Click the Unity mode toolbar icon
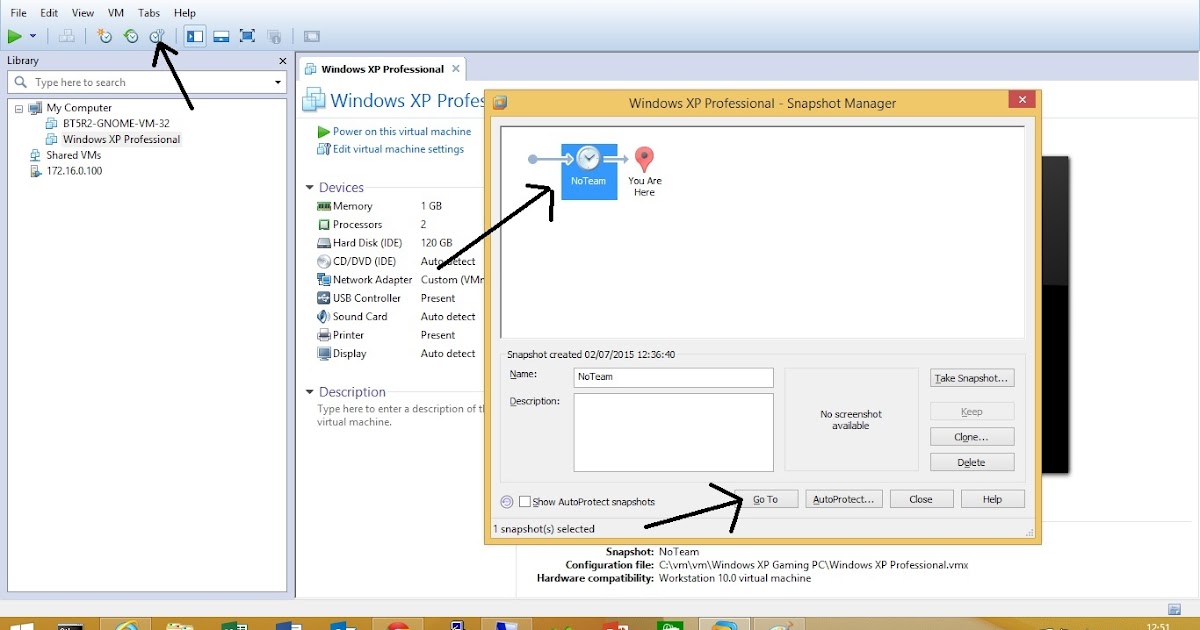Viewport: 1200px width, 630px height. click(x=274, y=36)
